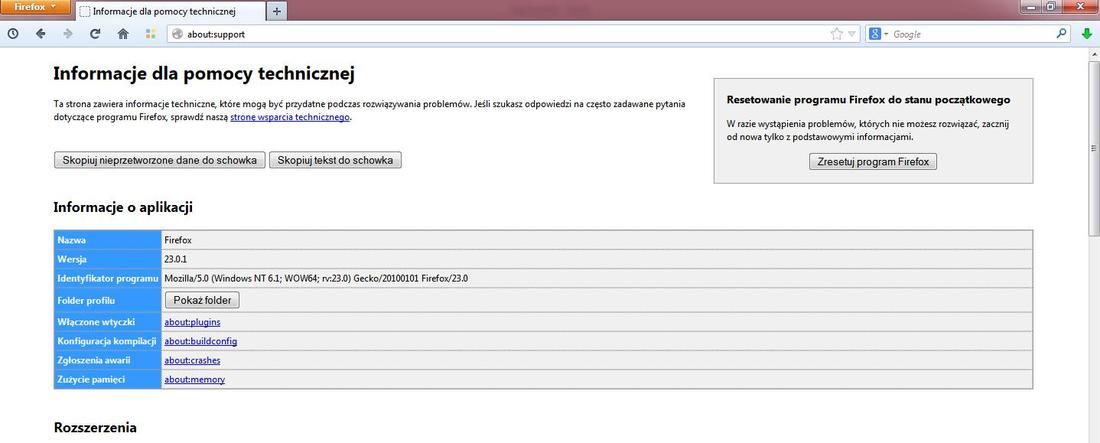Open the stronę wsparcia technicznego link

pyautogui.click(x=290, y=118)
